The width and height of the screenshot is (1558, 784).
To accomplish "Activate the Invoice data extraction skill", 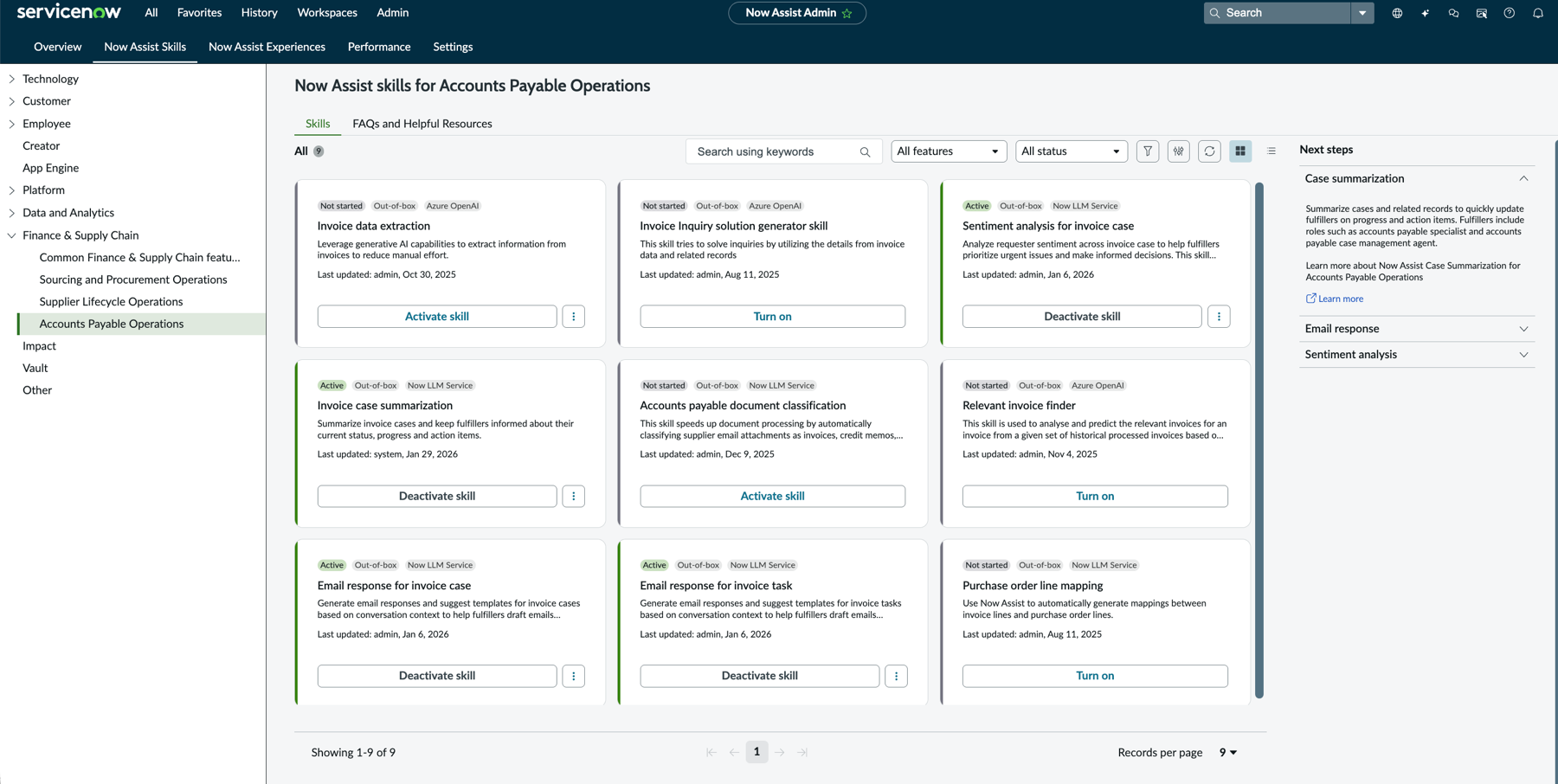I will tap(437, 317).
